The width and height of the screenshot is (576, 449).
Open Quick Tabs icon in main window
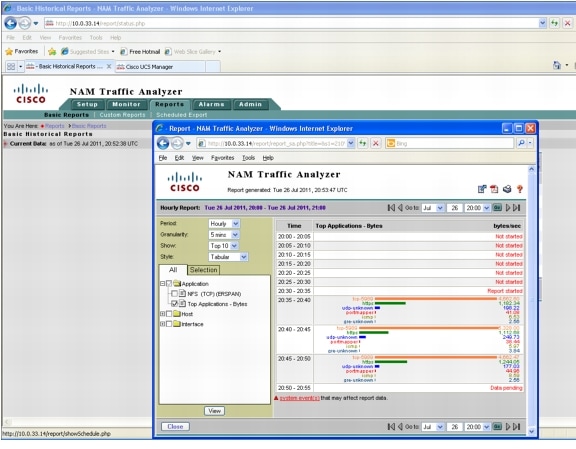pos(11,66)
